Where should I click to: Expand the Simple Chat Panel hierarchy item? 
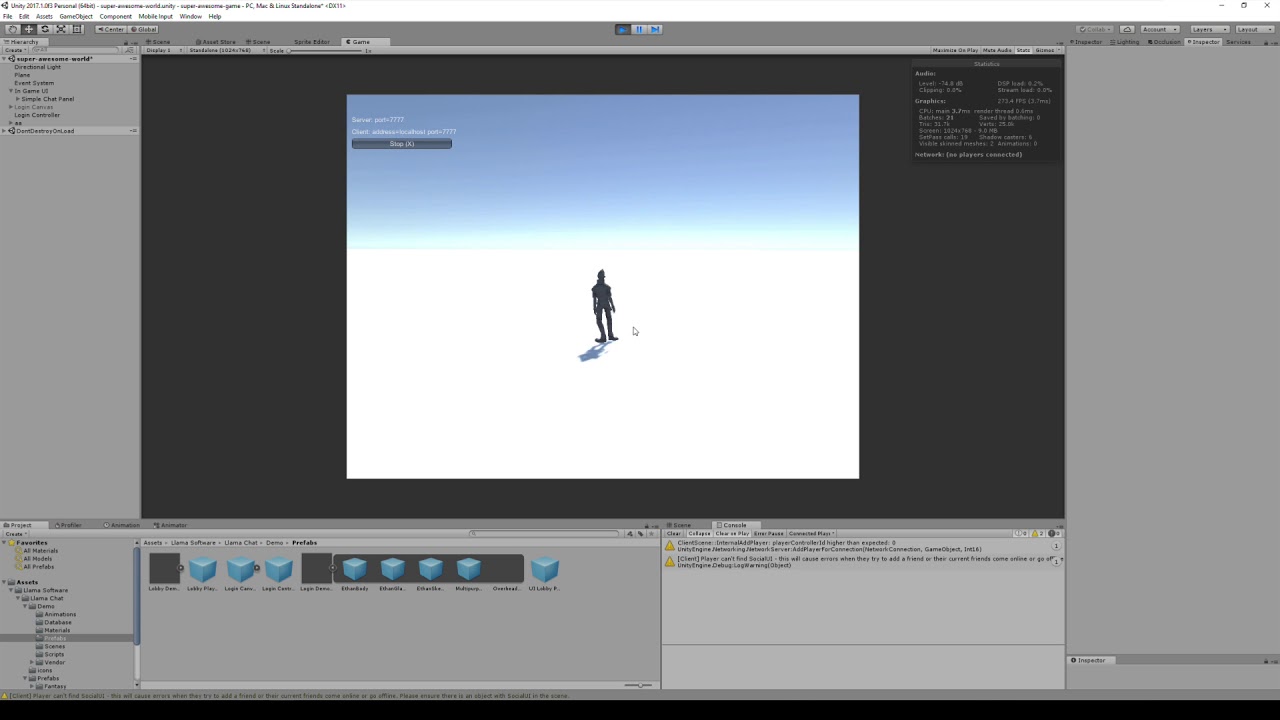click(x=17, y=99)
